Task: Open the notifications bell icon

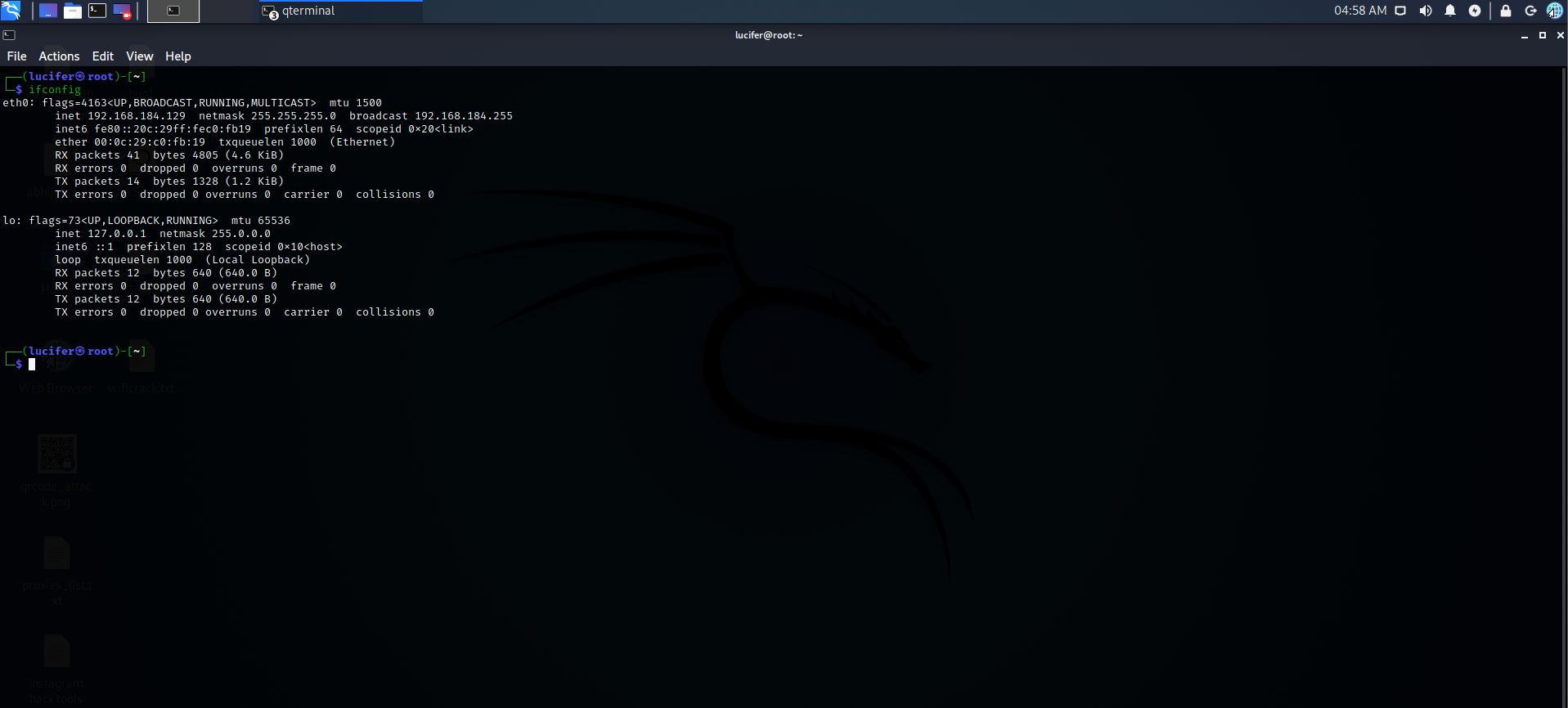Action: (1449, 11)
